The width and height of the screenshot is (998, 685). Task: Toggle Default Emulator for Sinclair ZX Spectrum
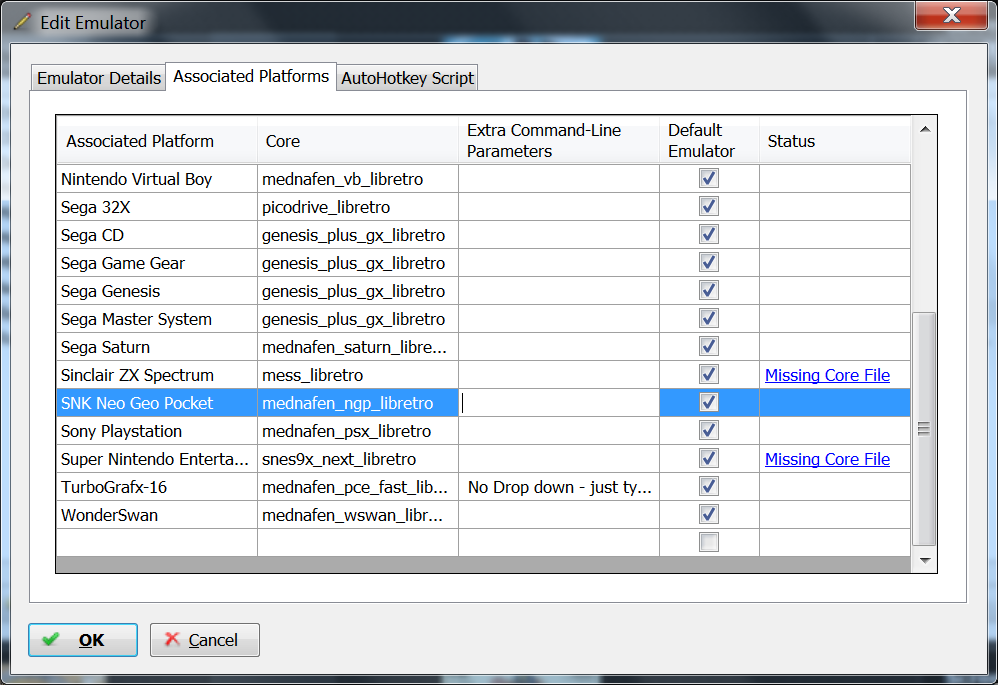click(x=709, y=374)
